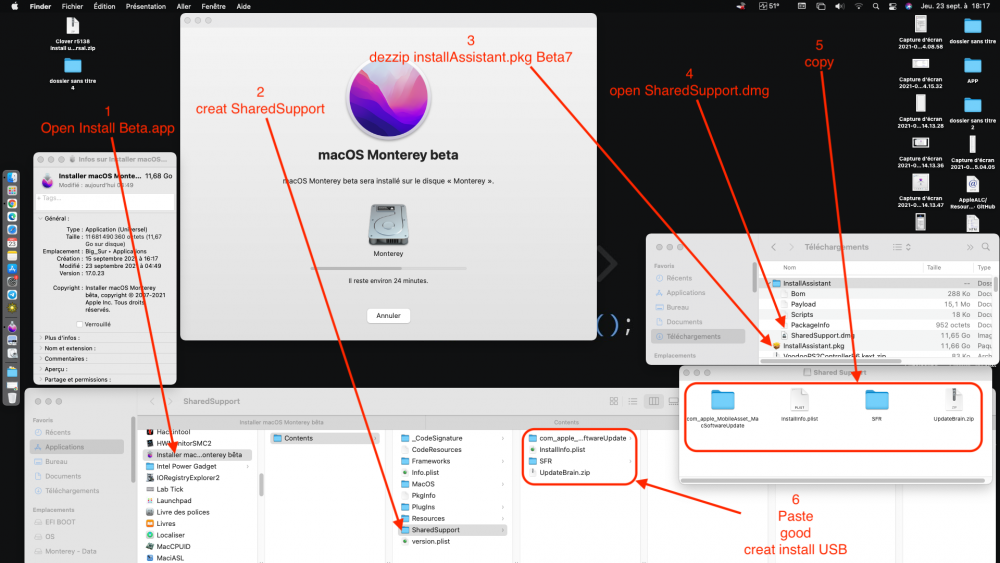Screen dimensions: 1000x563
Task: Open Trash in the Dock
Action: point(12,398)
